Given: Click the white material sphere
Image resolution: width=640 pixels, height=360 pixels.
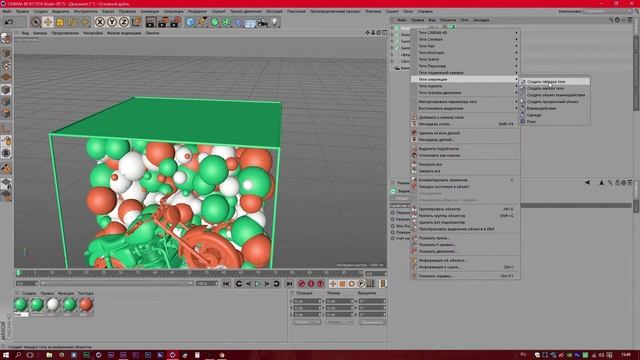Looking at the screenshot, I should (x=53, y=304).
